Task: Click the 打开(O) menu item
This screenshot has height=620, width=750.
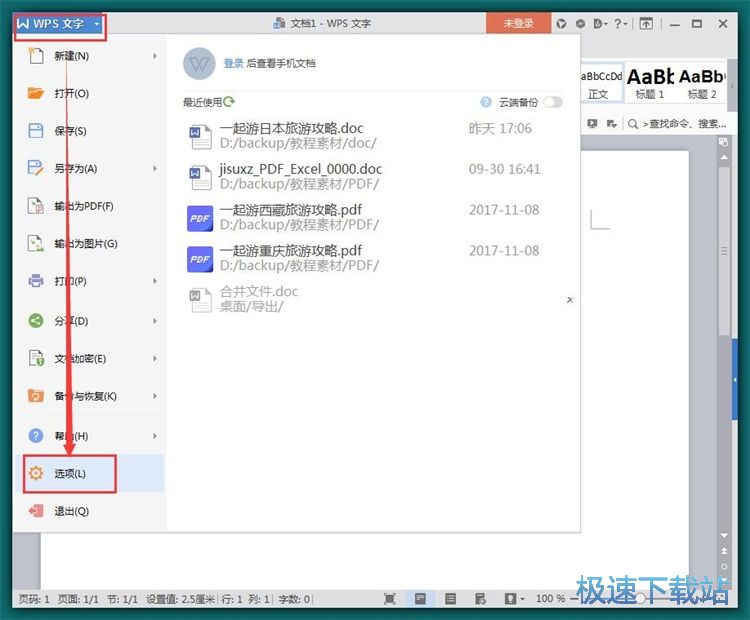Action: point(91,93)
